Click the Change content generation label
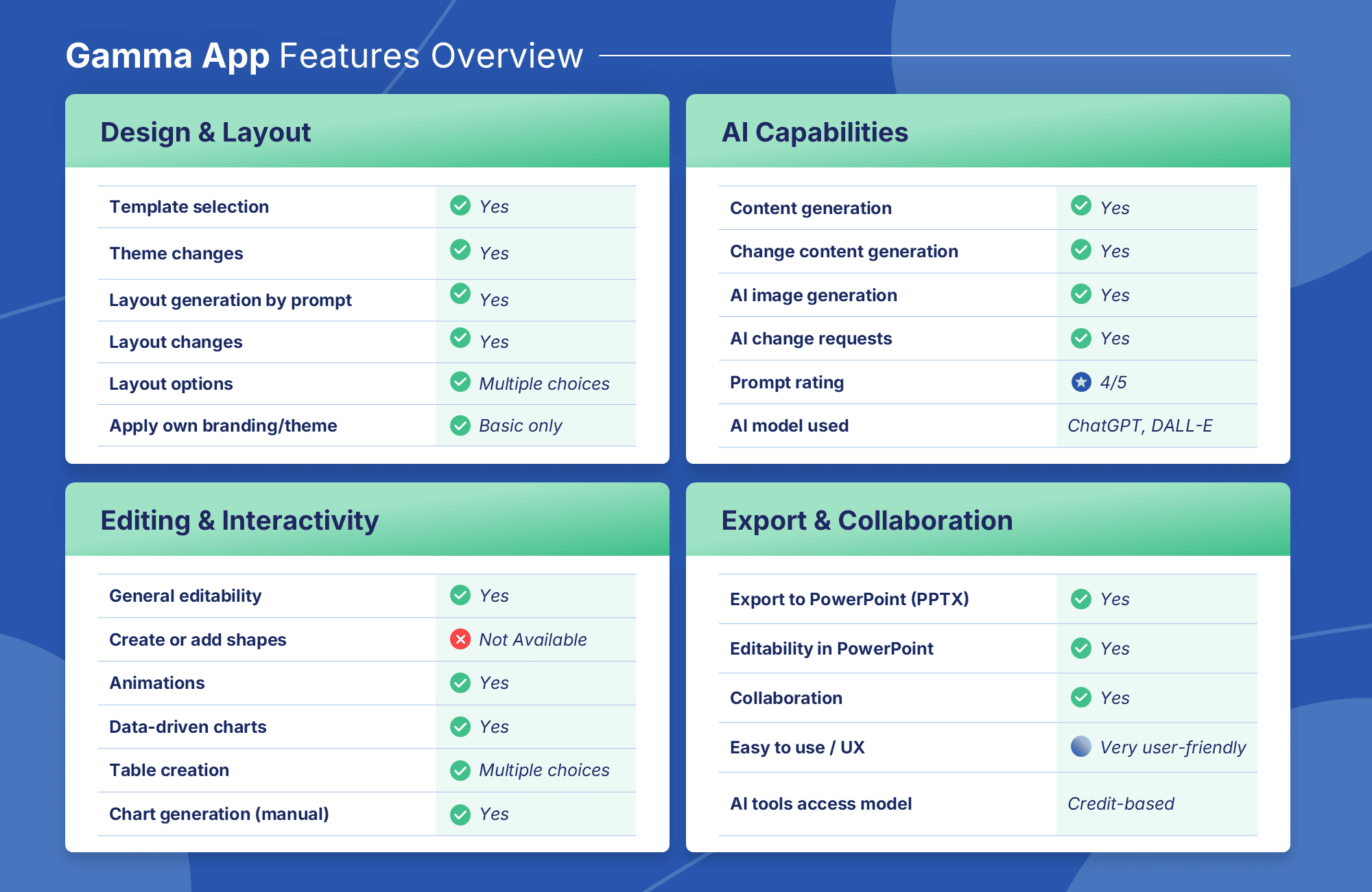Viewport: 1372px width, 892px height. tap(844, 251)
